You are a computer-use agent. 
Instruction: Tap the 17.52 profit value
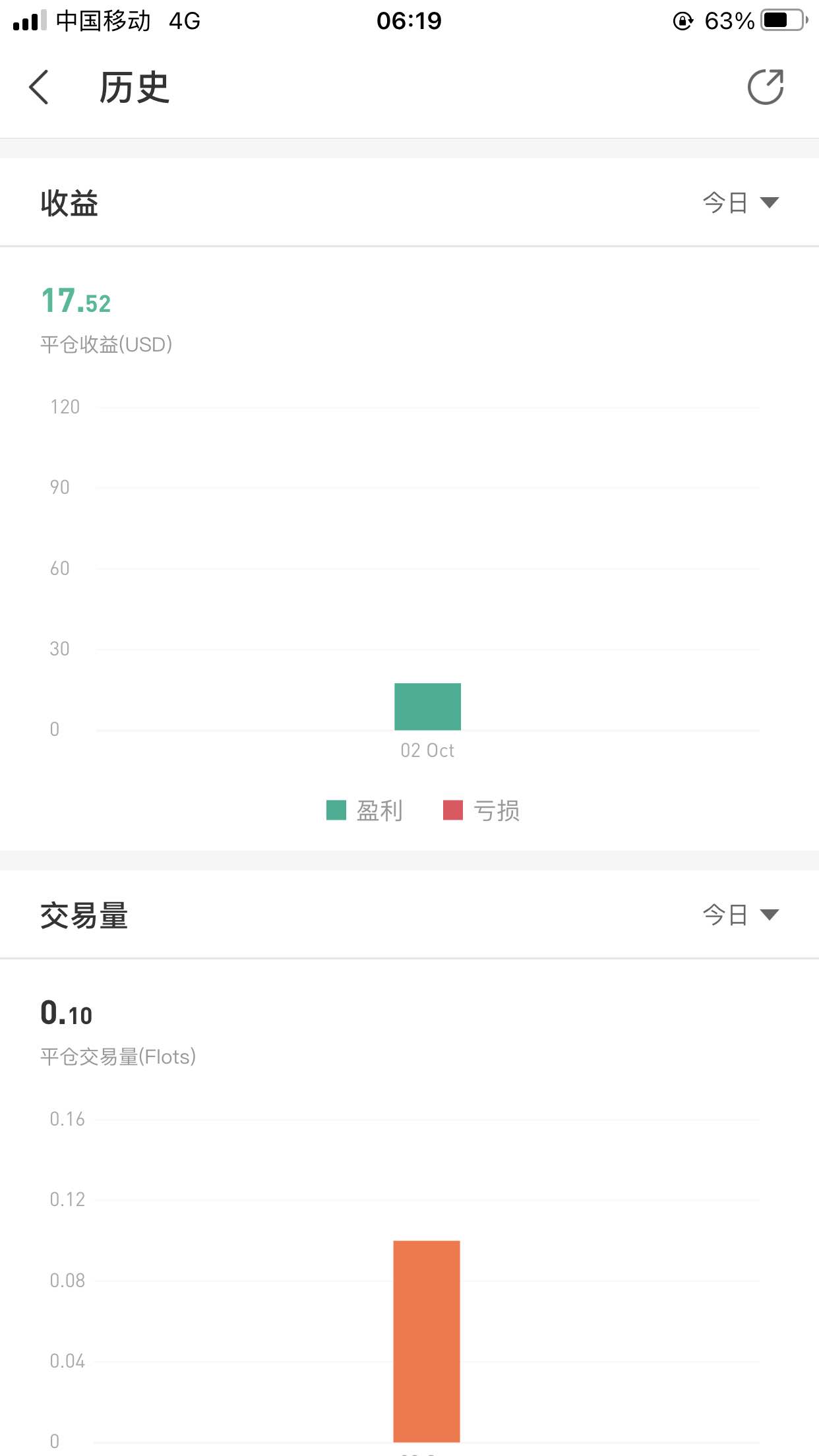76,301
